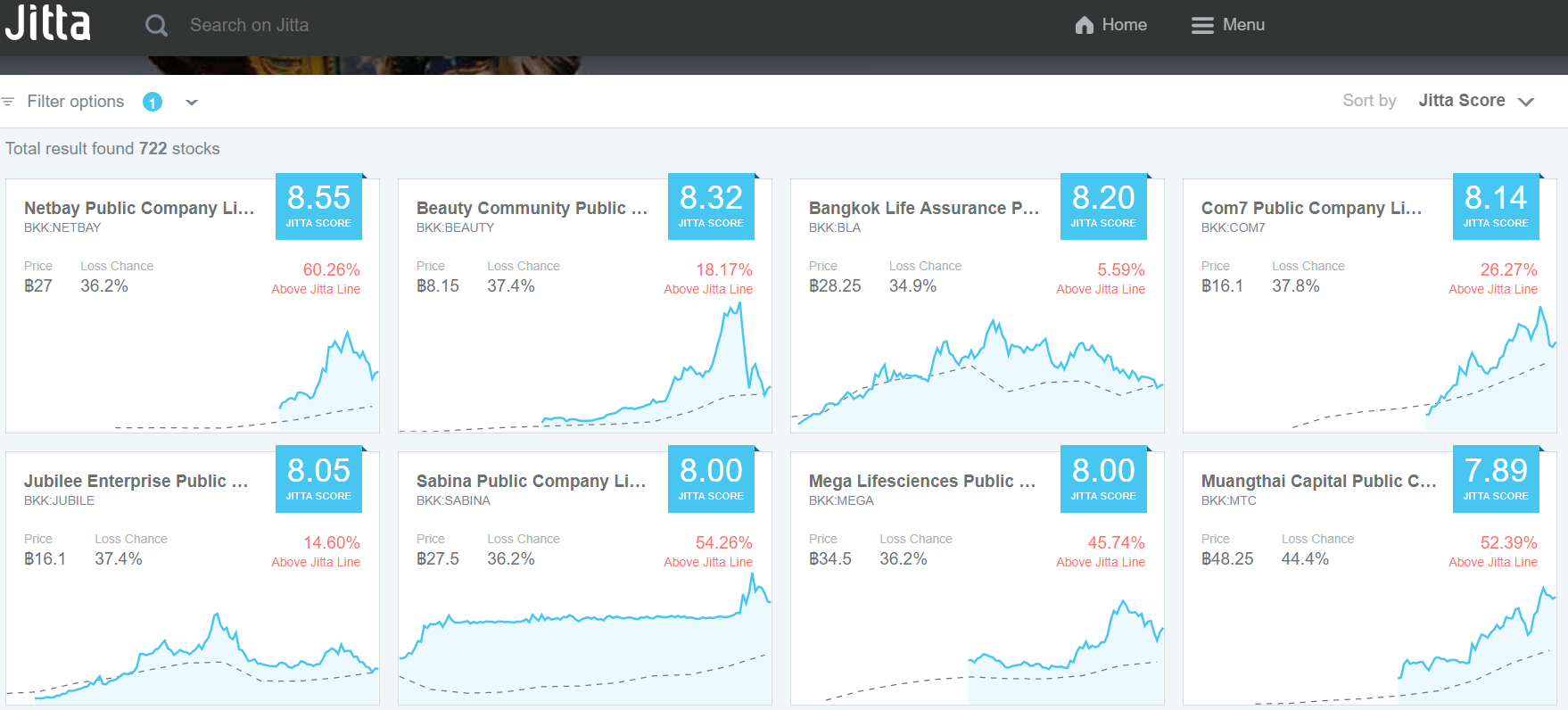The width and height of the screenshot is (1568, 710).
Task: Click the BKK:MTC ticker
Action: coord(1228,500)
